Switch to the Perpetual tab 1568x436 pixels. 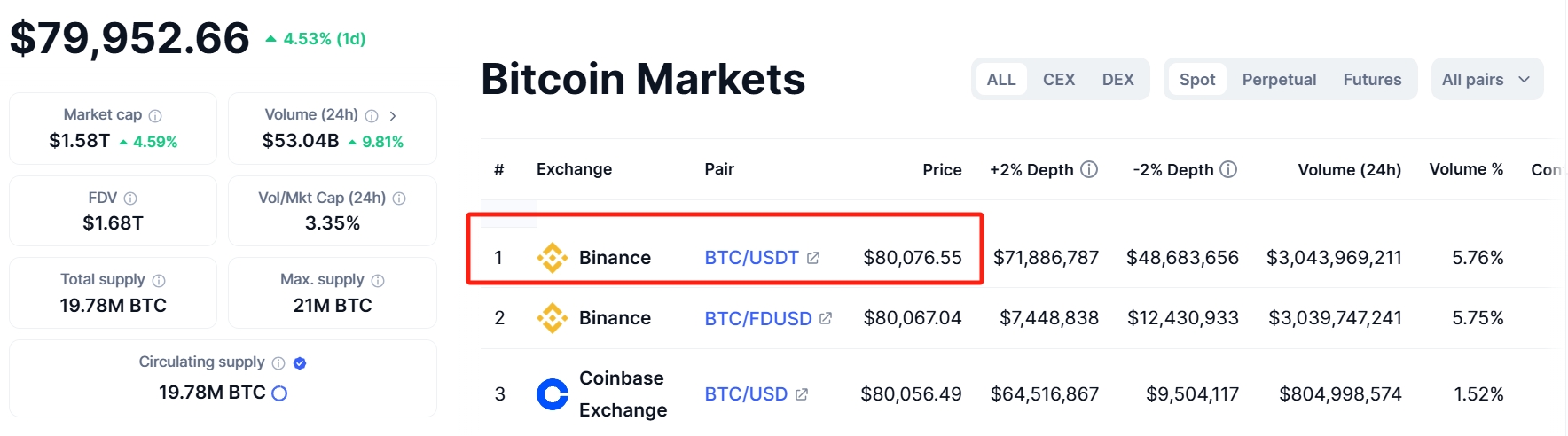tap(1279, 80)
